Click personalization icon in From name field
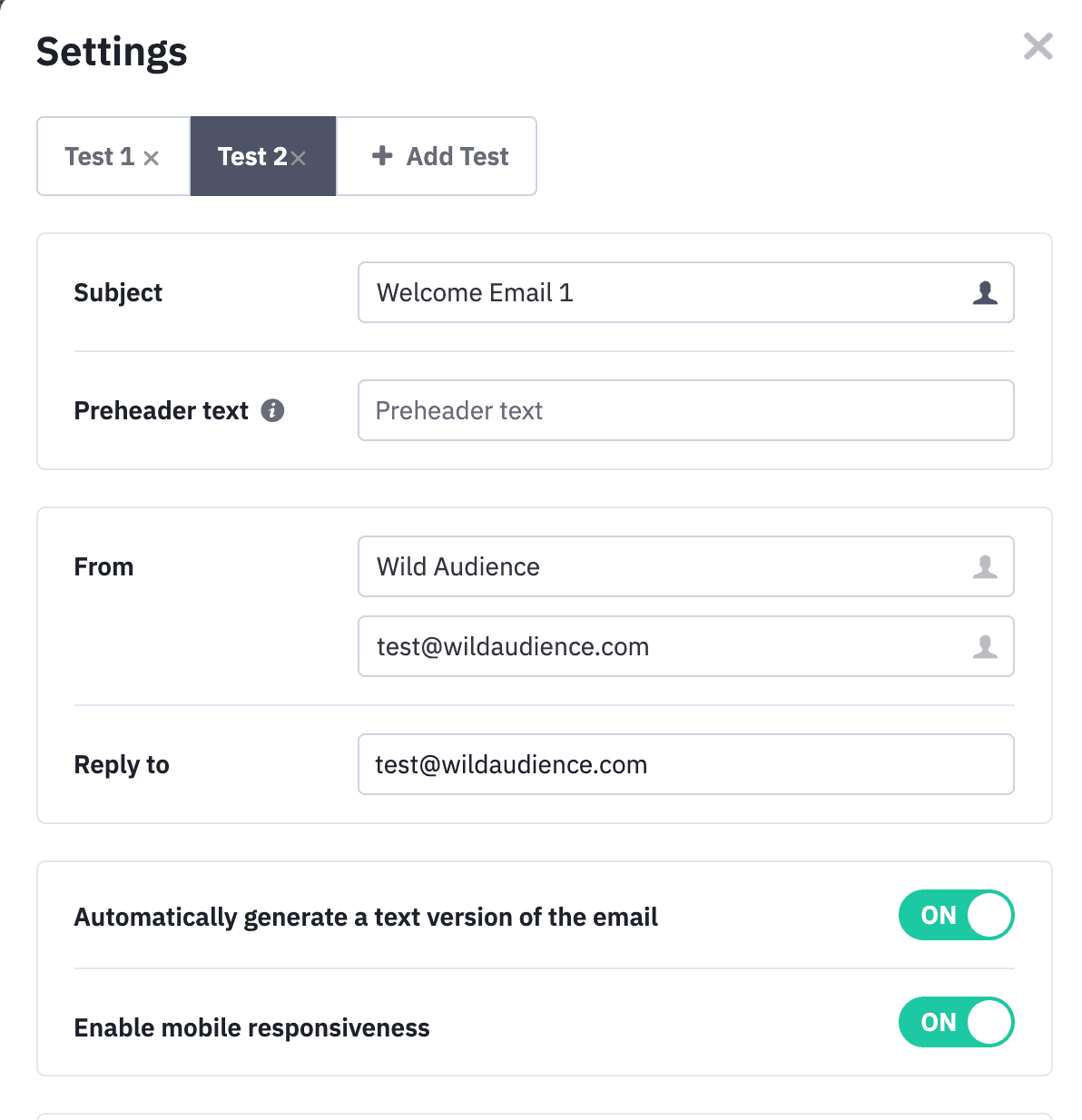The height and width of the screenshot is (1120, 1082). (985, 566)
